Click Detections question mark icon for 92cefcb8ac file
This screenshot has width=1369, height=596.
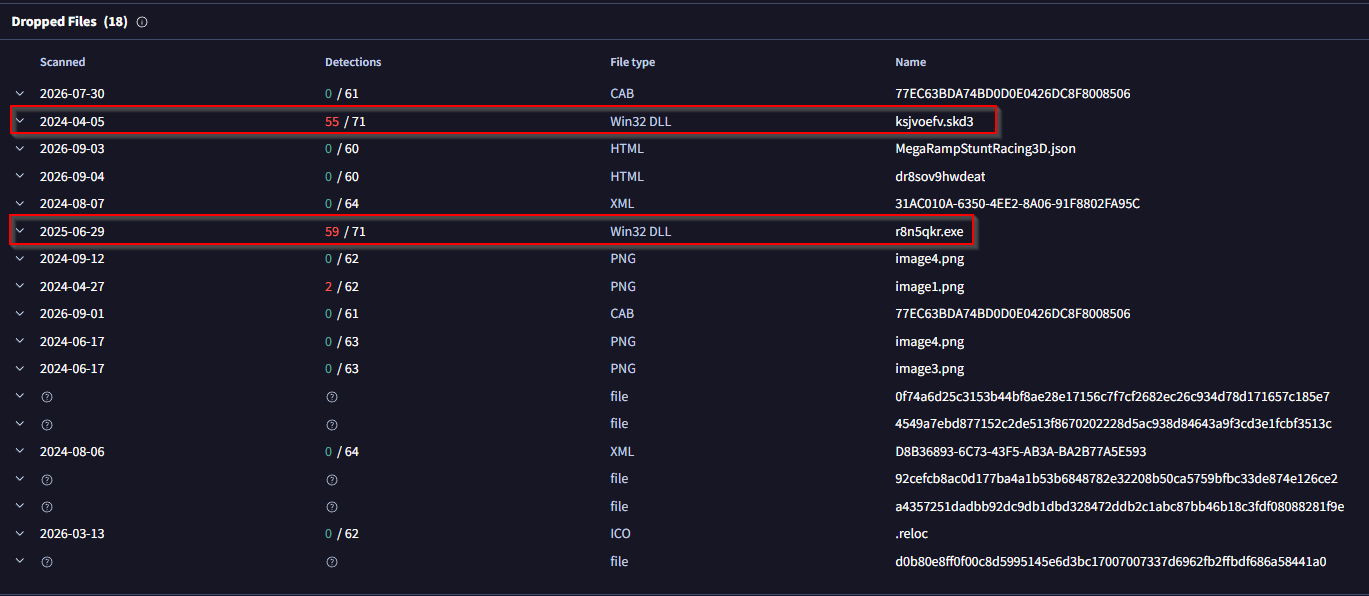click(330, 479)
